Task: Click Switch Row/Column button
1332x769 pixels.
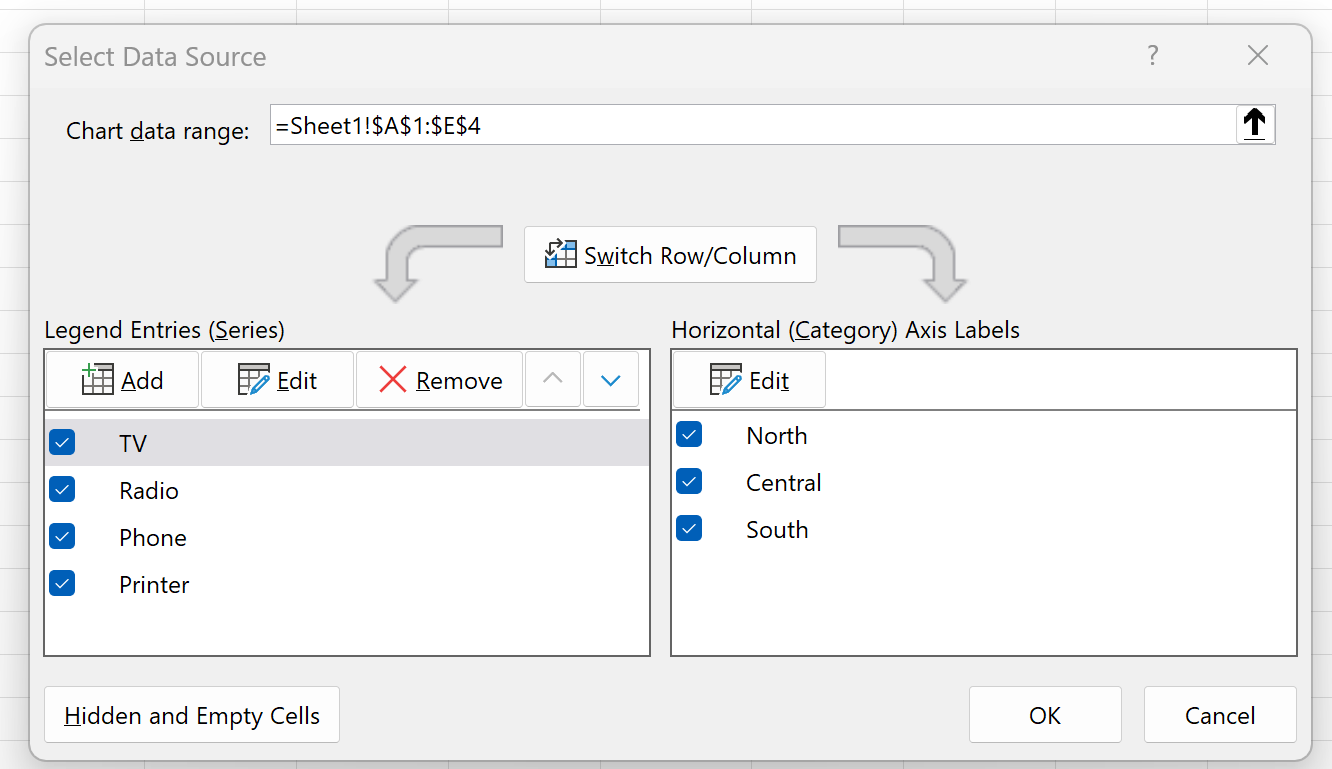Action: [x=670, y=255]
